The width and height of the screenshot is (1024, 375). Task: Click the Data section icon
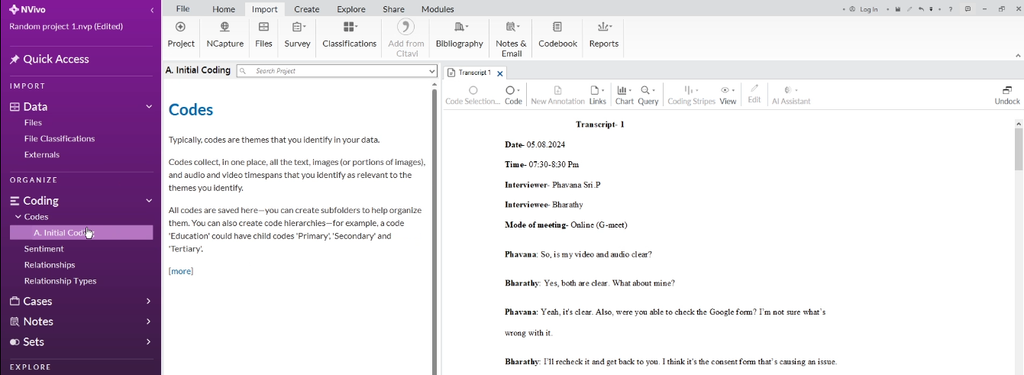point(14,106)
